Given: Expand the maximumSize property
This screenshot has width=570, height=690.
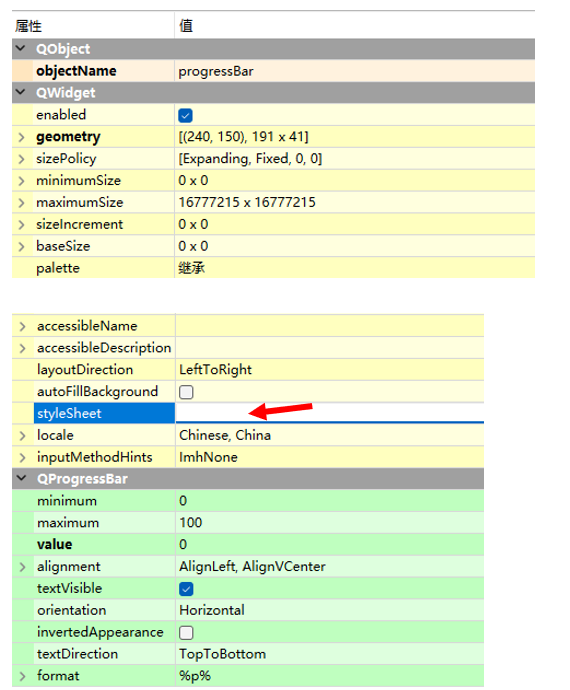Looking at the screenshot, I should 21,202.
